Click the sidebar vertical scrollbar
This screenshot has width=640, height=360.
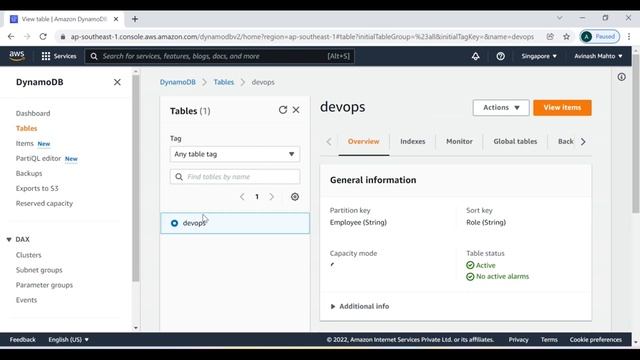click(x=136, y=178)
